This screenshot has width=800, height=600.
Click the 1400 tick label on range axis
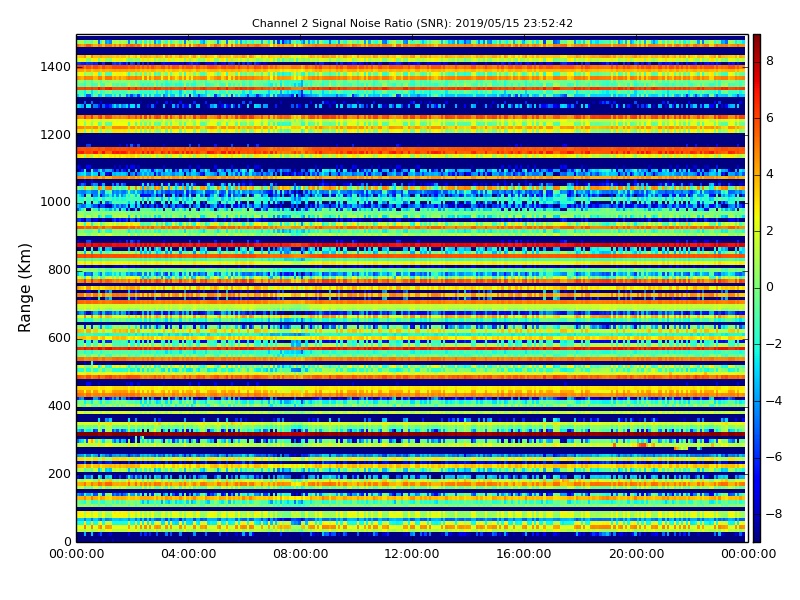(56, 67)
